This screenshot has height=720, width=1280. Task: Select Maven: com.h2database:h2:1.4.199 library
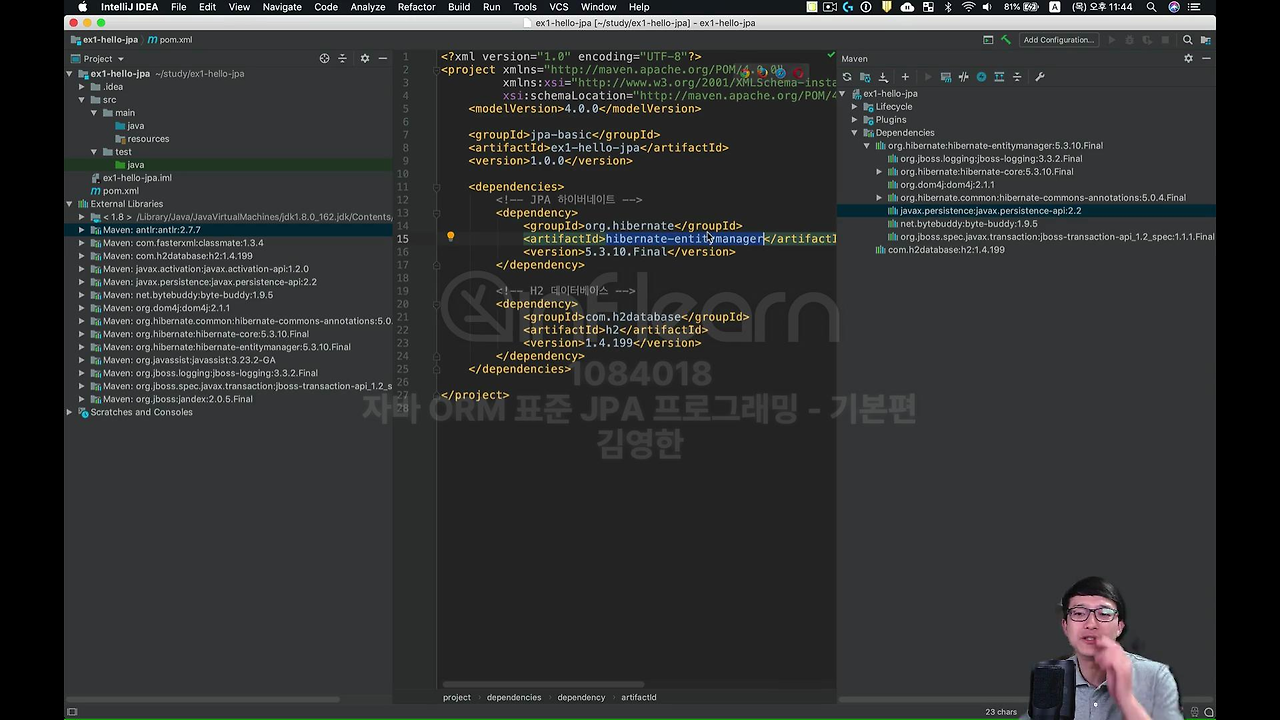click(x=178, y=256)
